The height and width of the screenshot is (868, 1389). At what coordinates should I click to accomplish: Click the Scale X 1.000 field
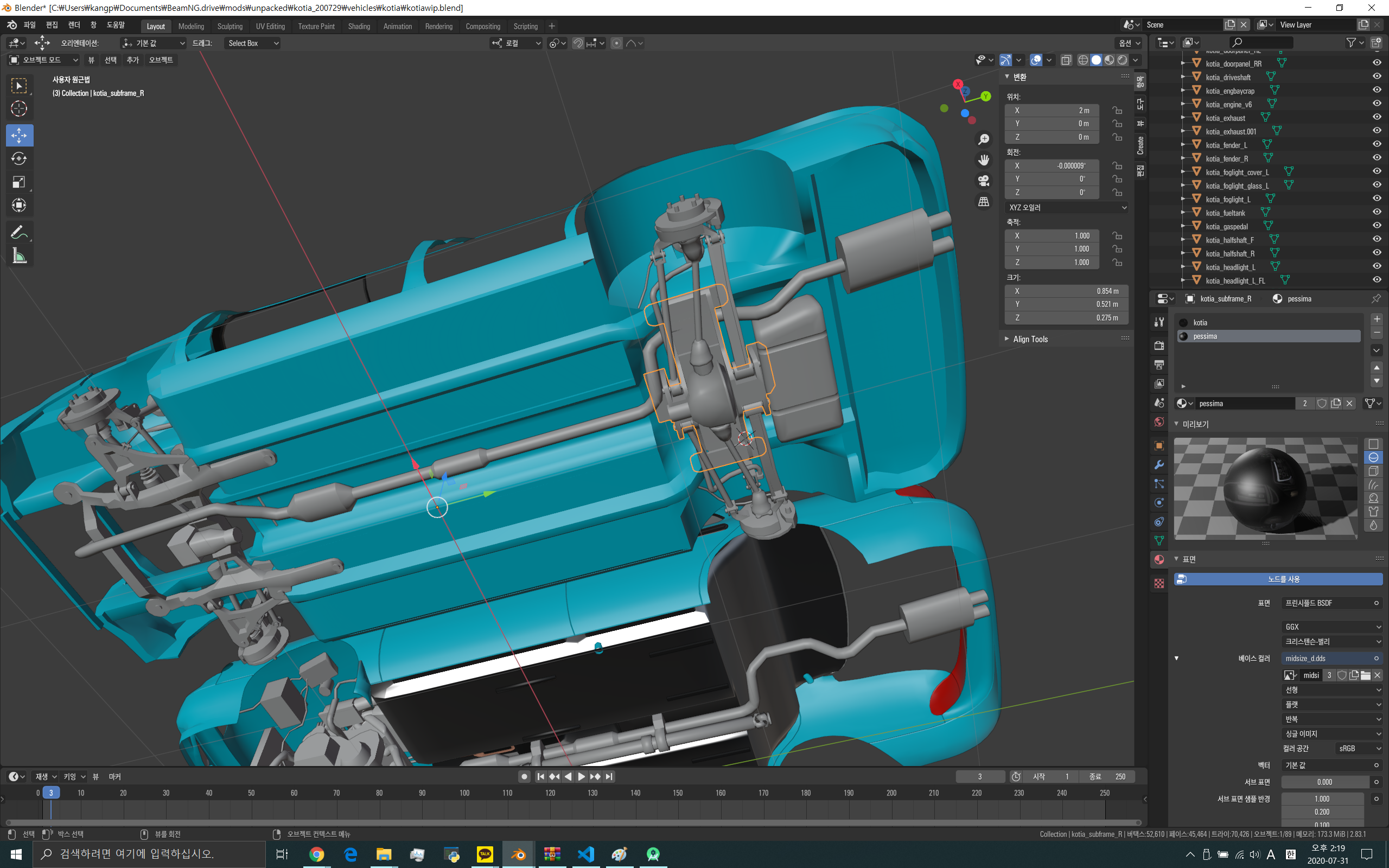click(x=1052, y=235)
